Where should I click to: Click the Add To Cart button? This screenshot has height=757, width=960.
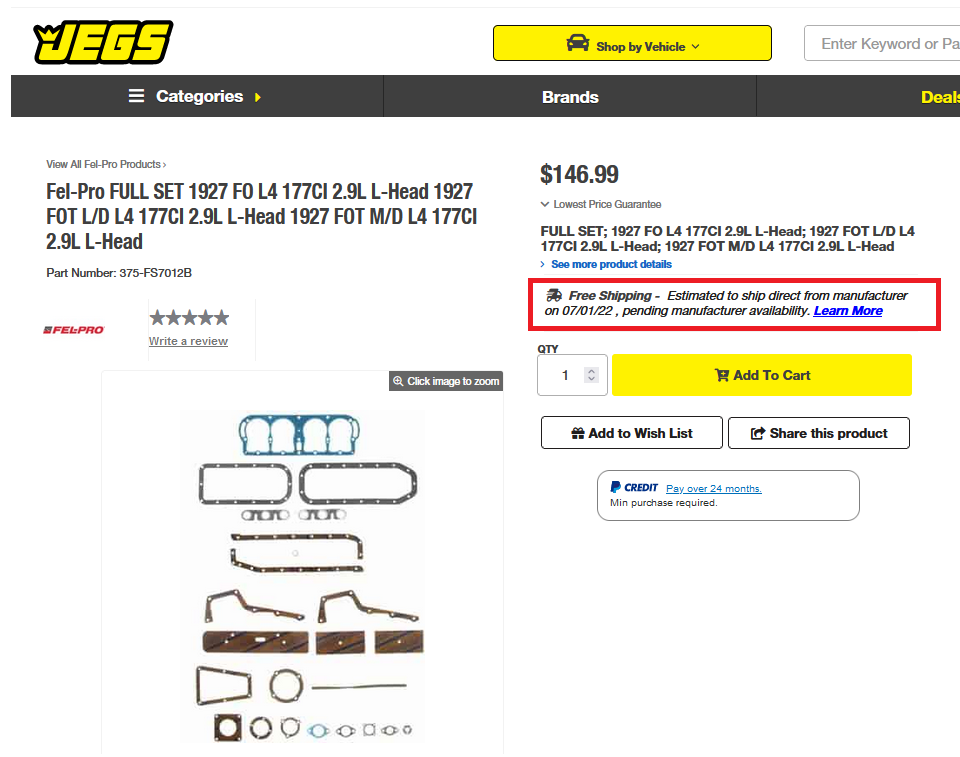(762, 375)
